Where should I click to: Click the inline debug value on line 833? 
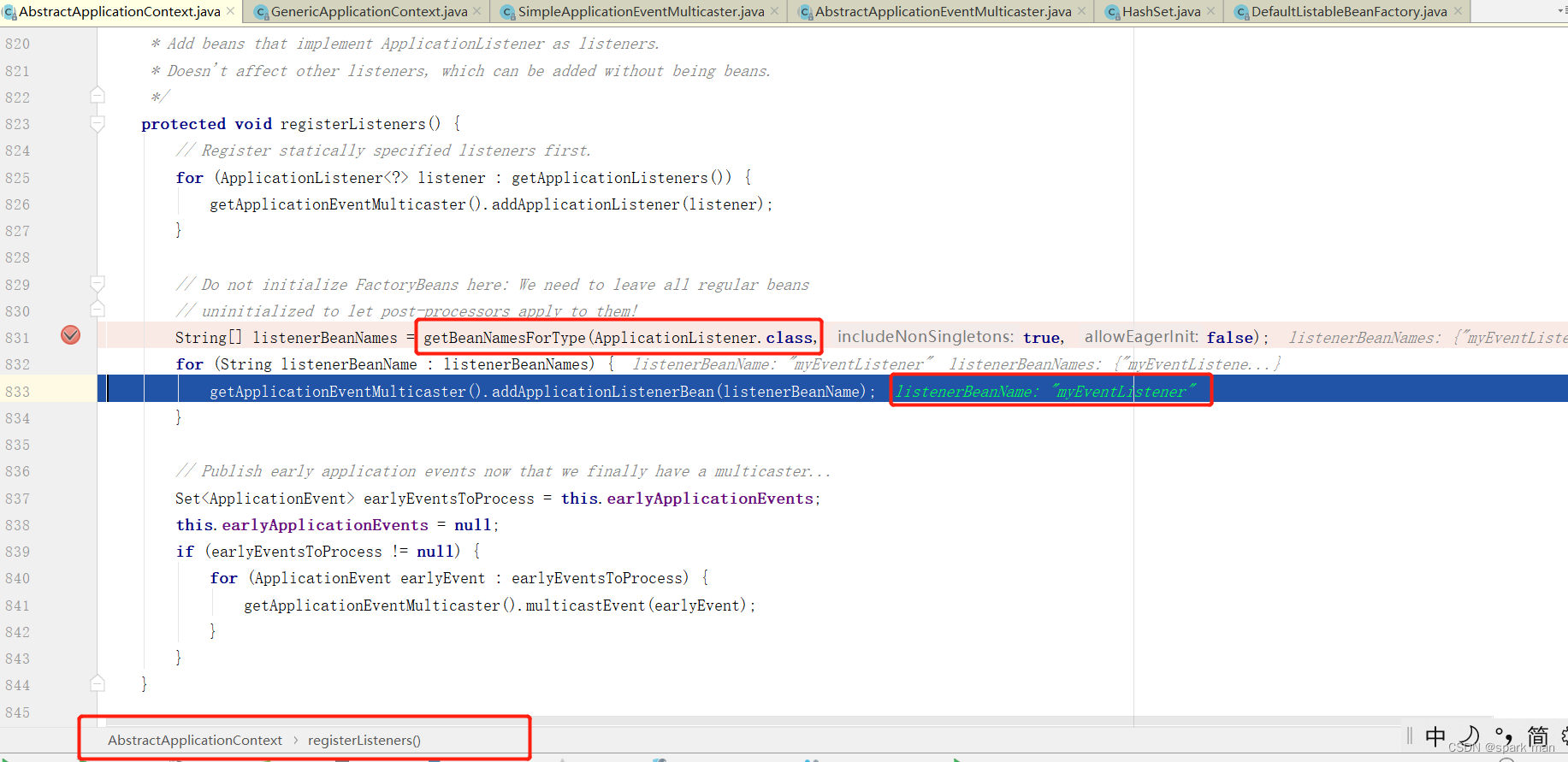(1044, 392)
